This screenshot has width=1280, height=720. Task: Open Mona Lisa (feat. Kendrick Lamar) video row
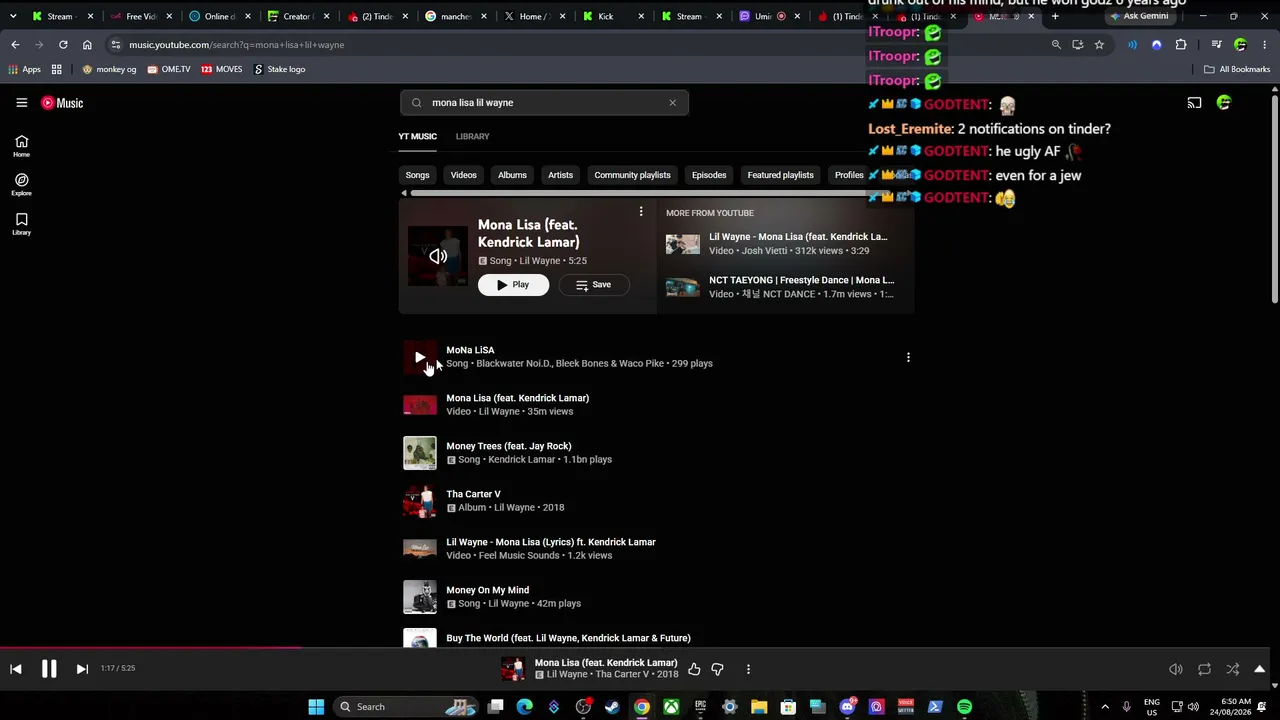click(658, 405)
